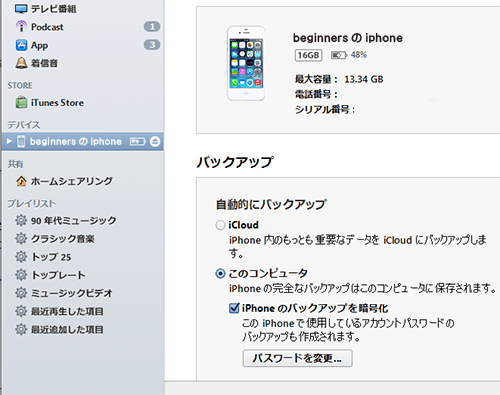
Task: Click gear icon for トップレート
Action: click(21, 275)
